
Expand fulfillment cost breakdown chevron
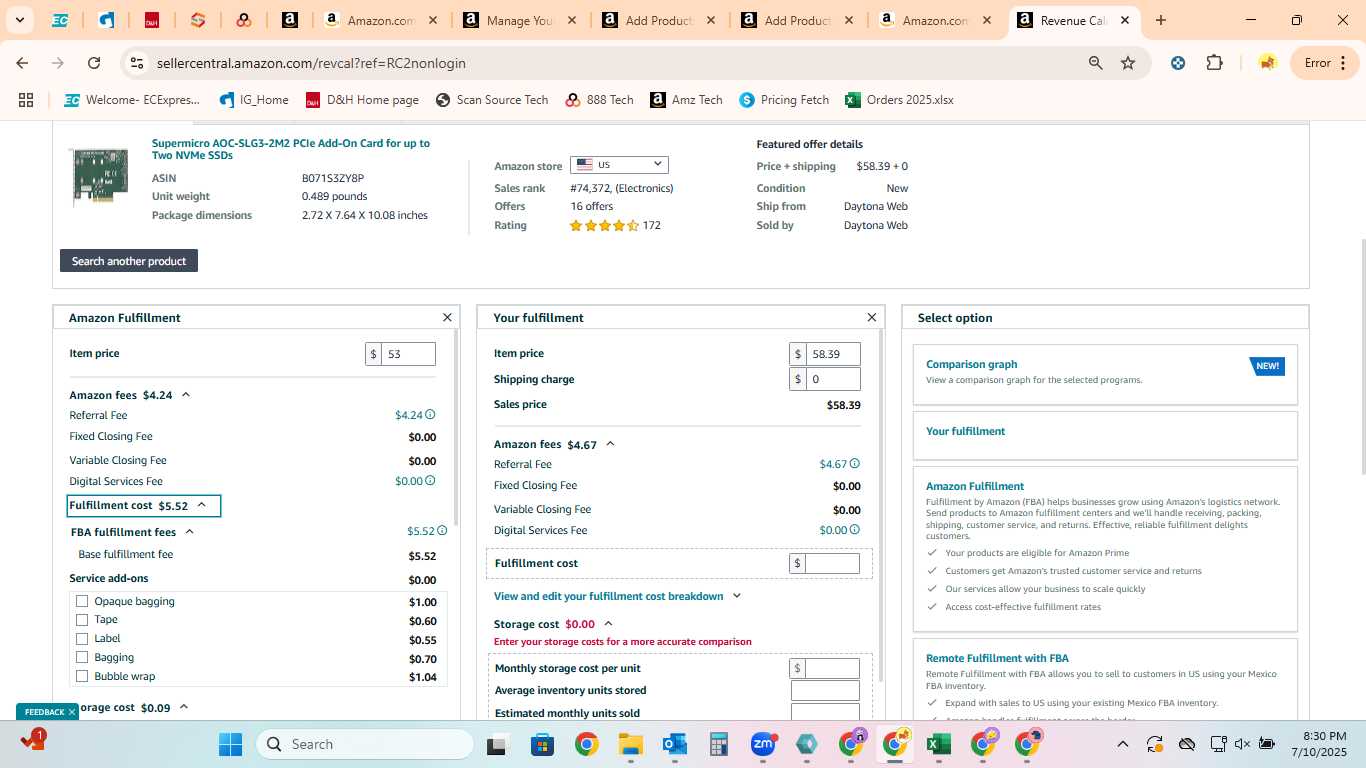coord(737,596)
